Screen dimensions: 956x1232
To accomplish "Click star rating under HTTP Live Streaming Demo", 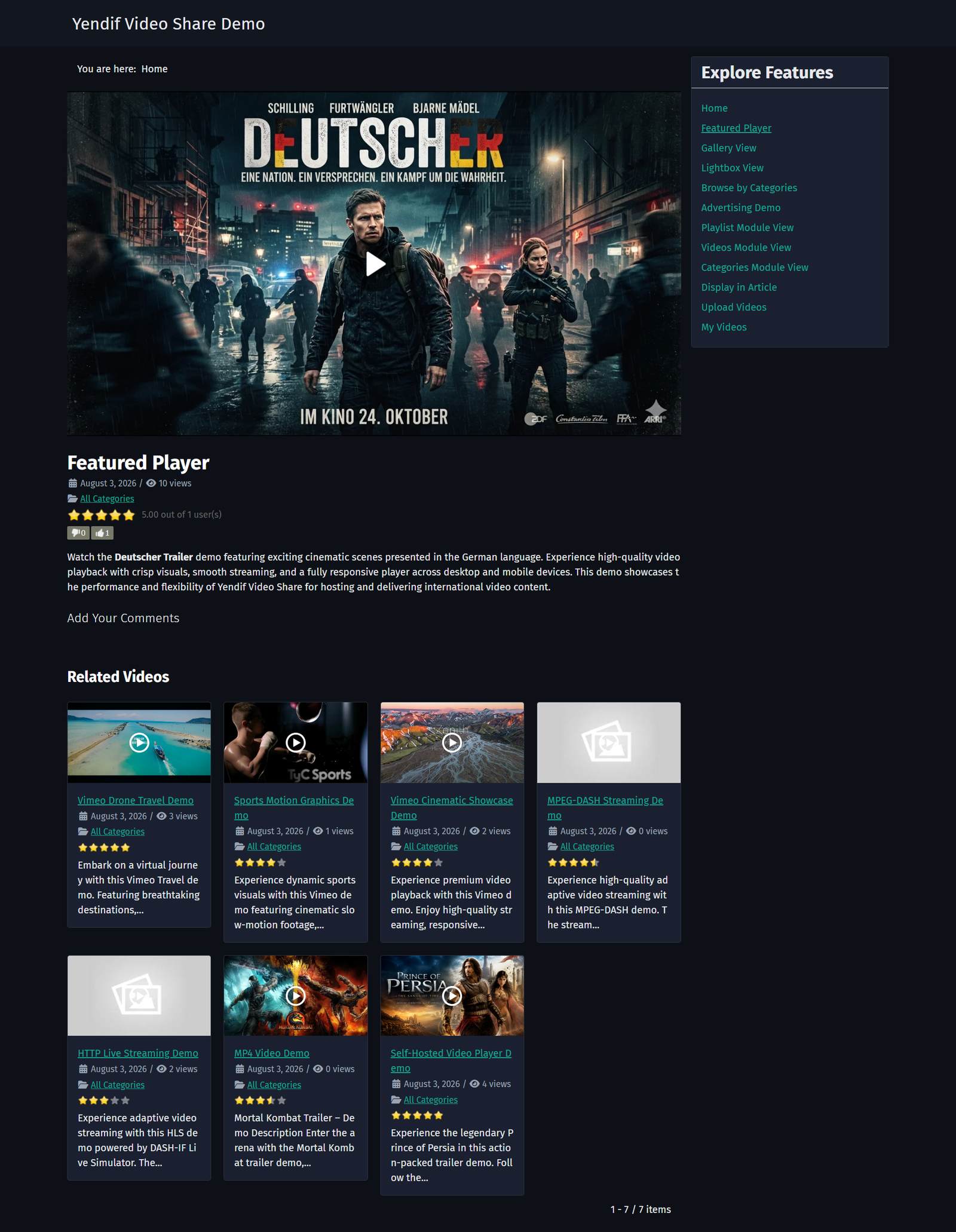I will tap(104, 1100).
